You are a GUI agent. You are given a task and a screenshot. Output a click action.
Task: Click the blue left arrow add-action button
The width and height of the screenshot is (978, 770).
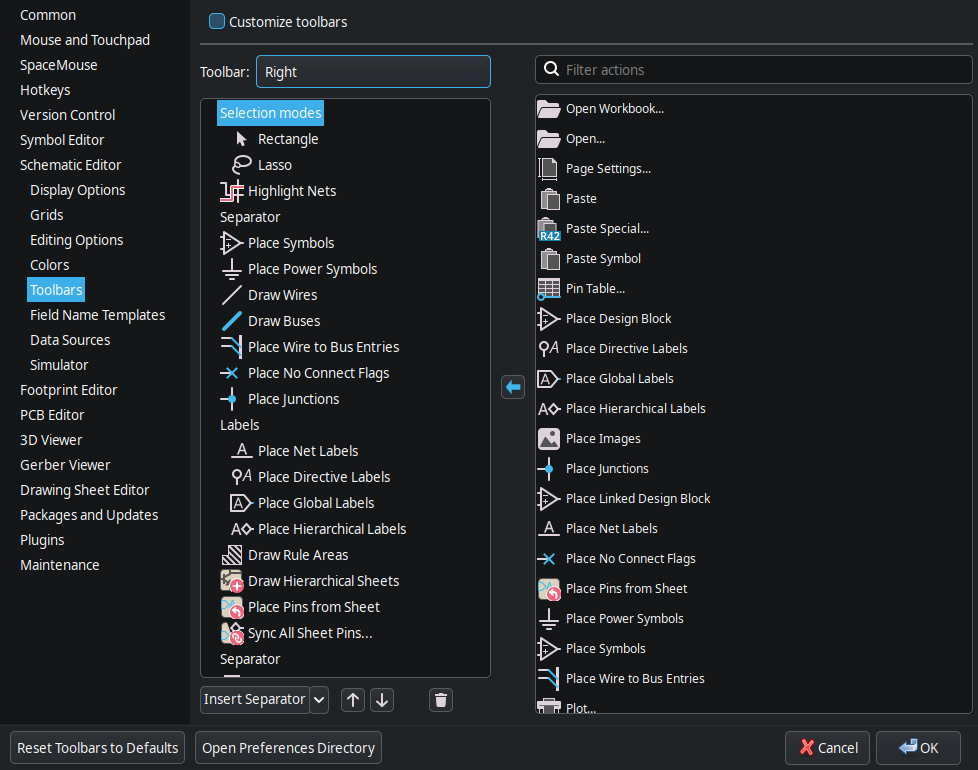pyautogui.click(x=513, y=387)
